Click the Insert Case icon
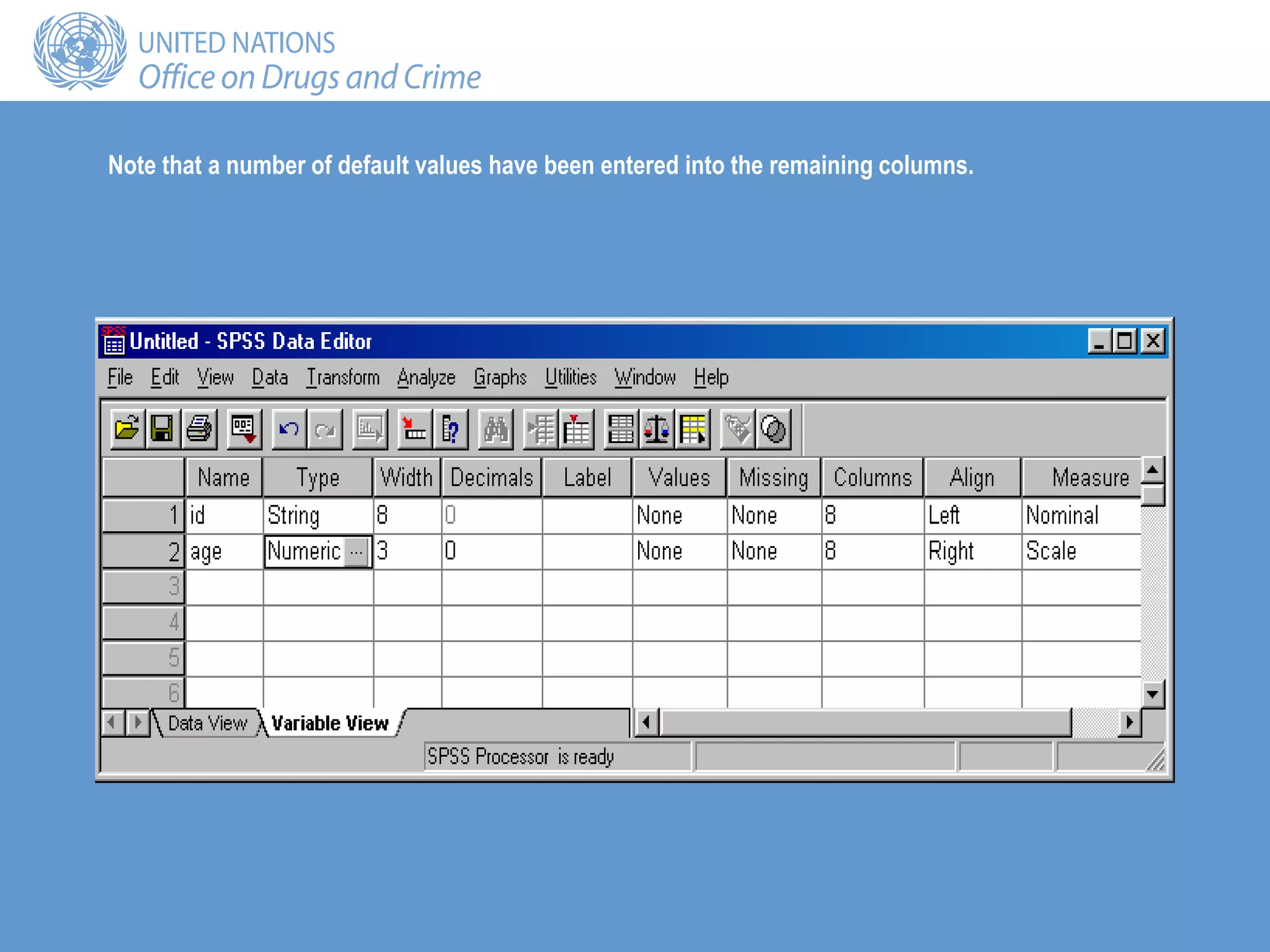Screen dimensions: 1270x952 click(541, 429)
